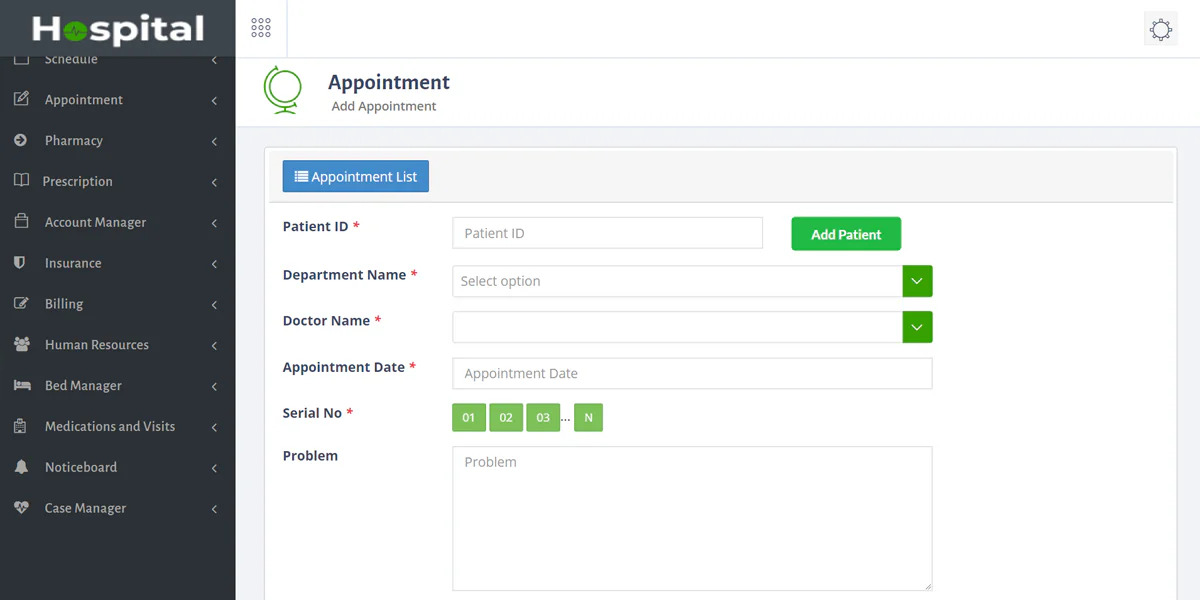
Task: Select serial number 03
Action: 543,418
